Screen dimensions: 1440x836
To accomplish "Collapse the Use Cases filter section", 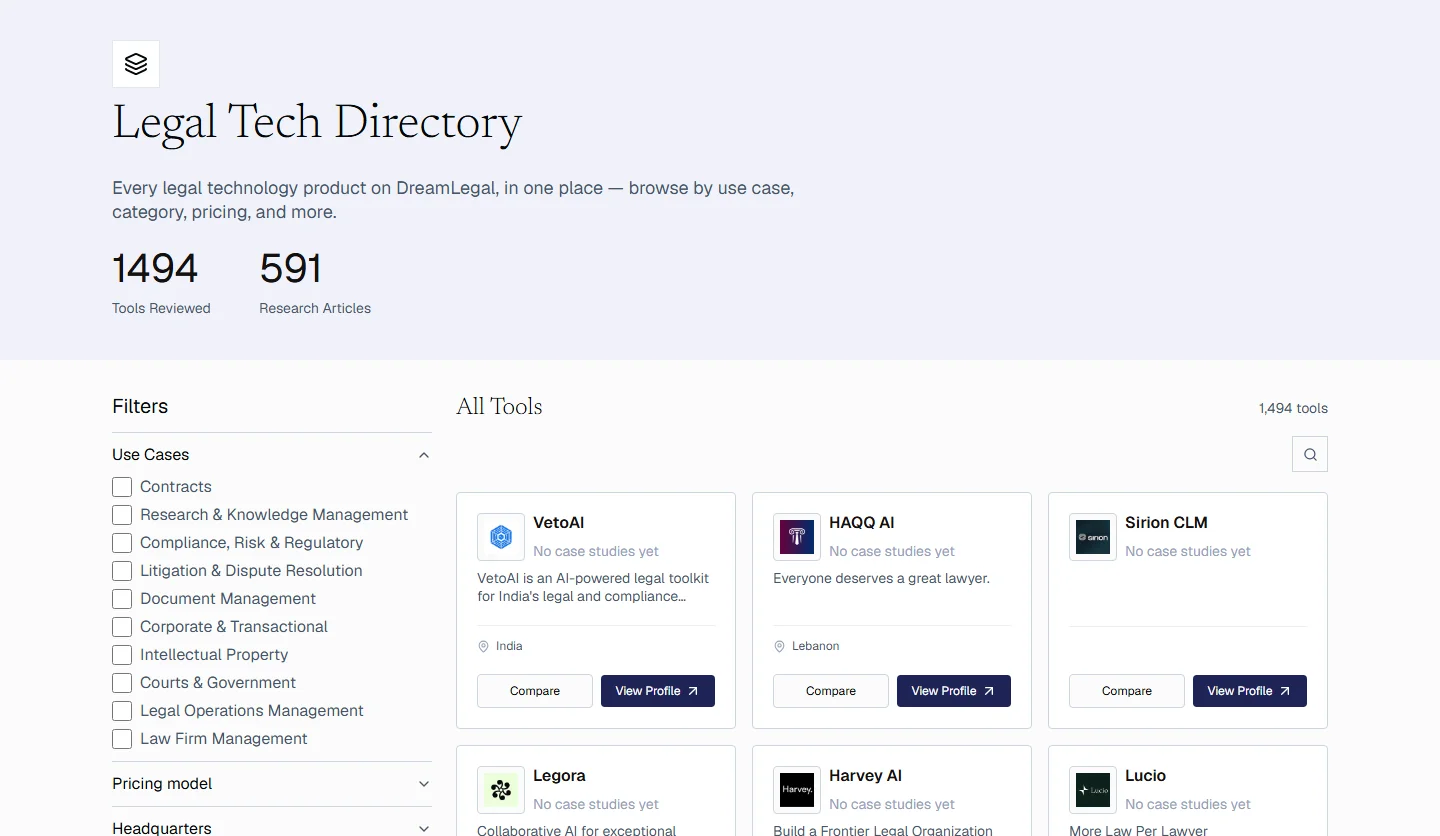I will (272, 455).
